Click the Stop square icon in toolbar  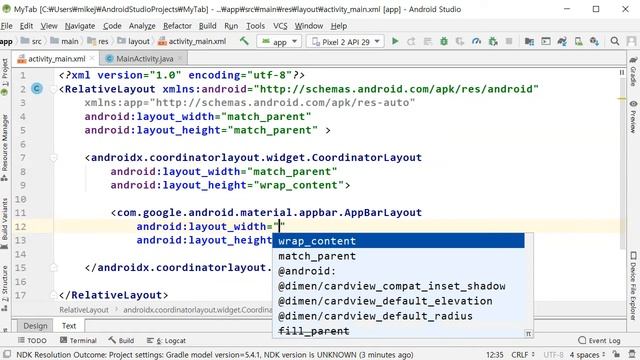point(509,41)
